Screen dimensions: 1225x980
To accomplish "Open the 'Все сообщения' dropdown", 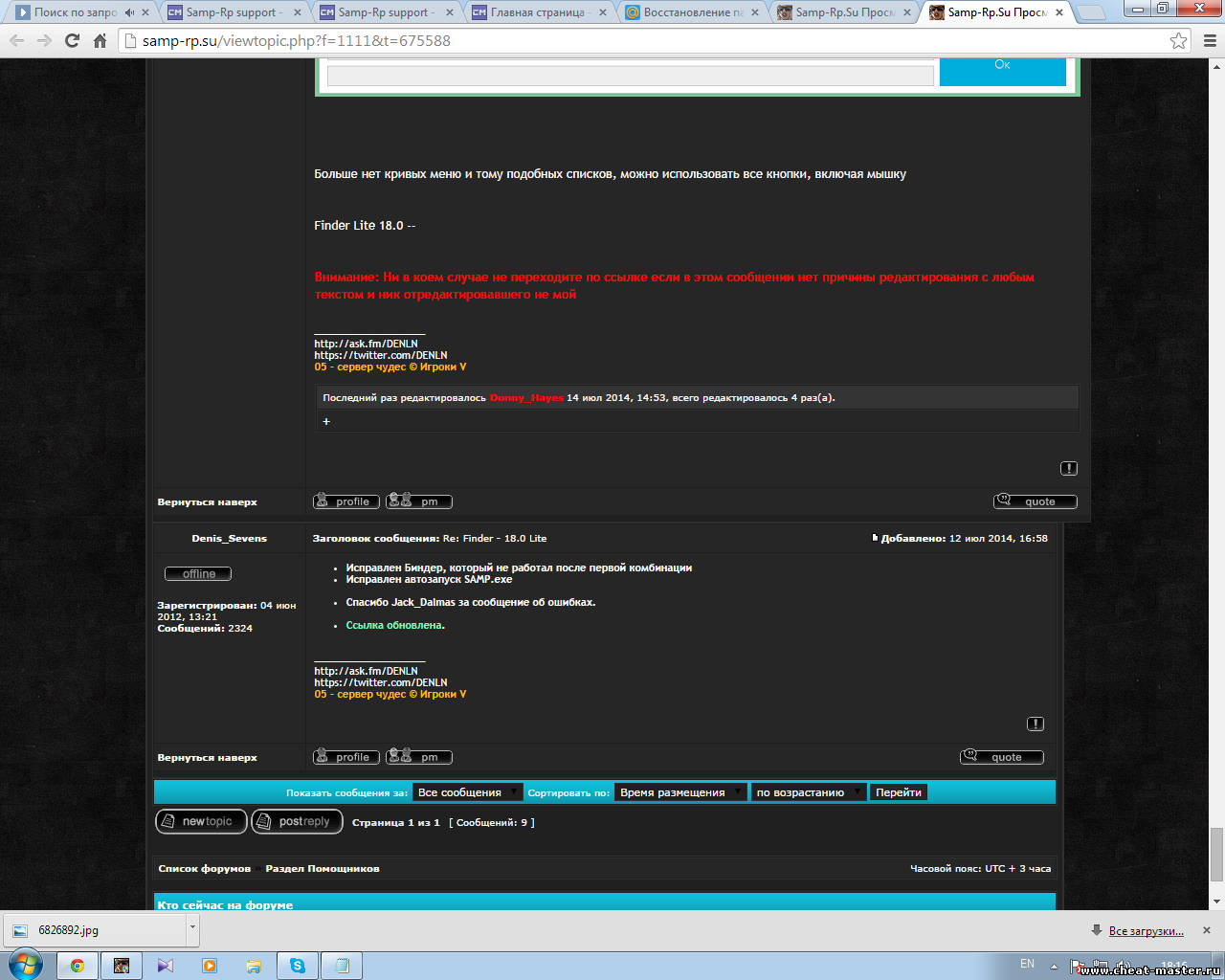I will tap(467, 792).
